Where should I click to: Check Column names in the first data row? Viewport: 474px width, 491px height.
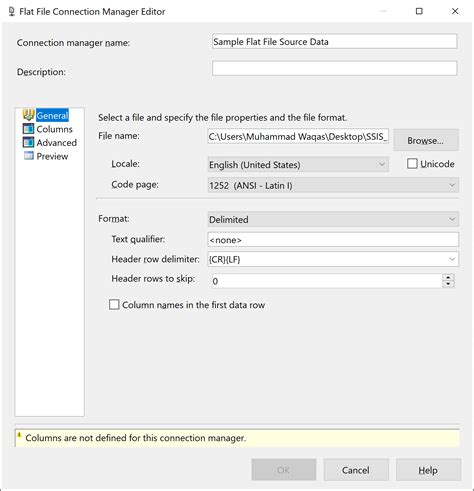pos(114,305)
